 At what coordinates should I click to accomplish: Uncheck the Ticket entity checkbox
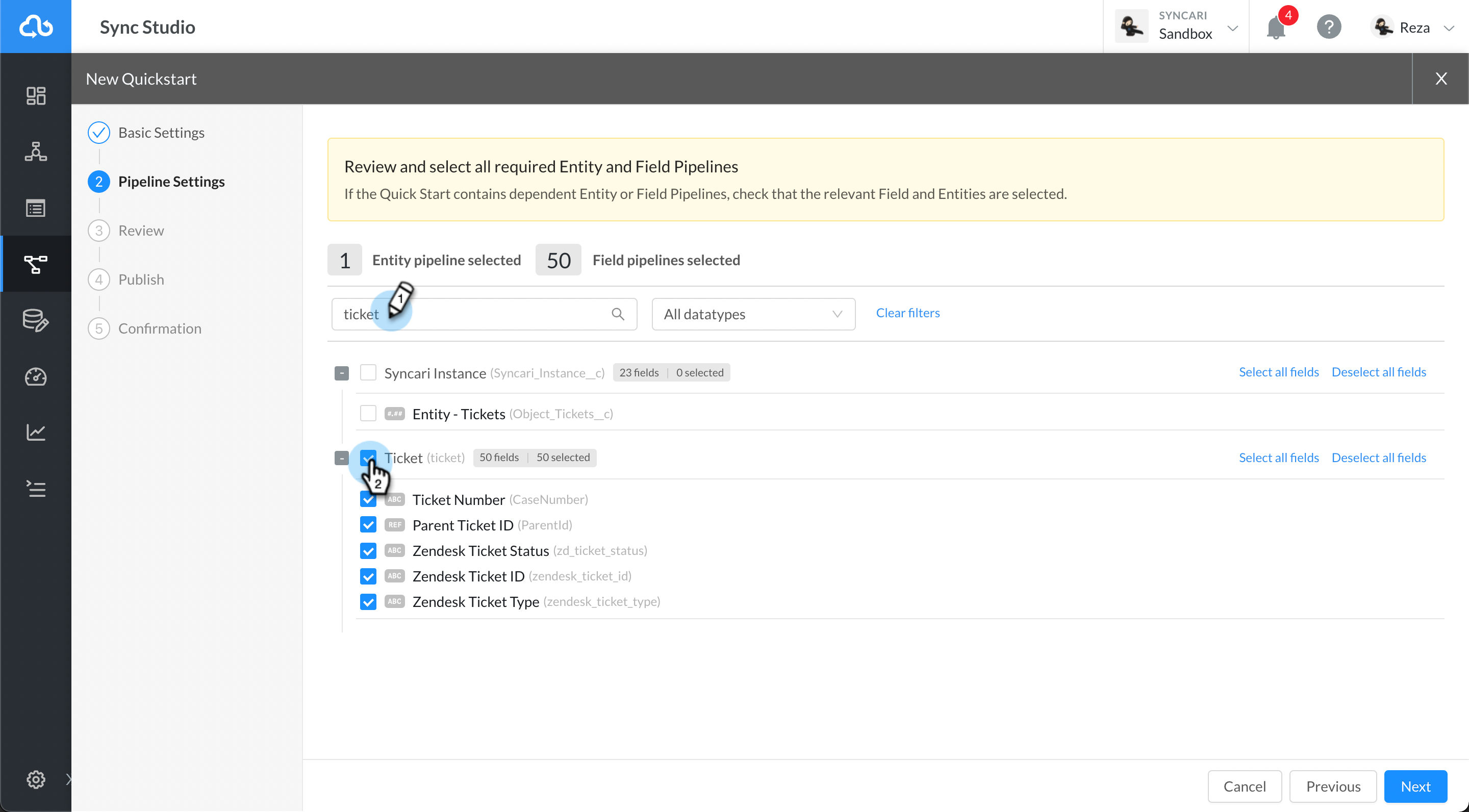pyautogui.click(x=368, y=458)
